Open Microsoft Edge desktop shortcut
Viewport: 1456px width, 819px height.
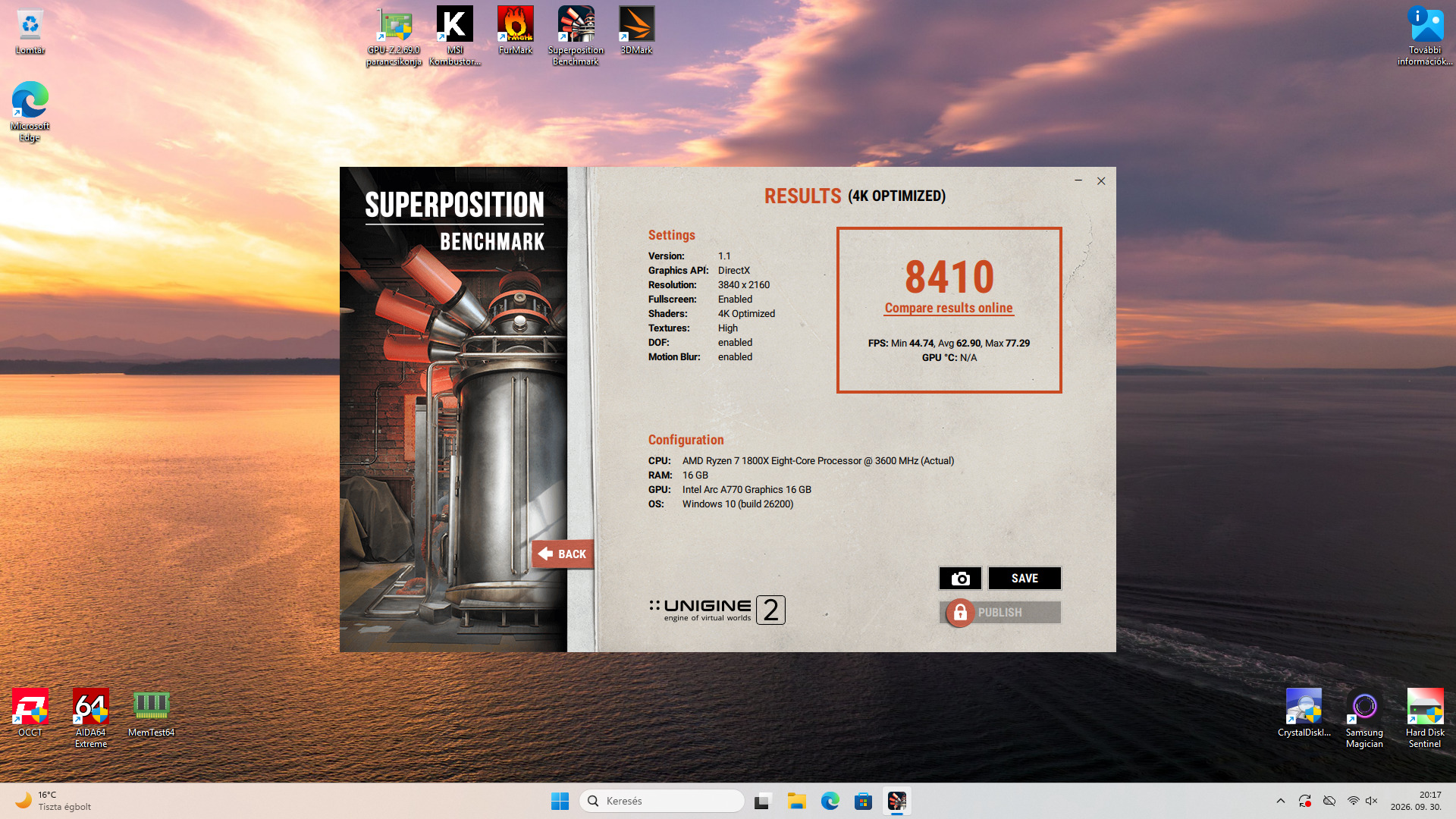30,111
